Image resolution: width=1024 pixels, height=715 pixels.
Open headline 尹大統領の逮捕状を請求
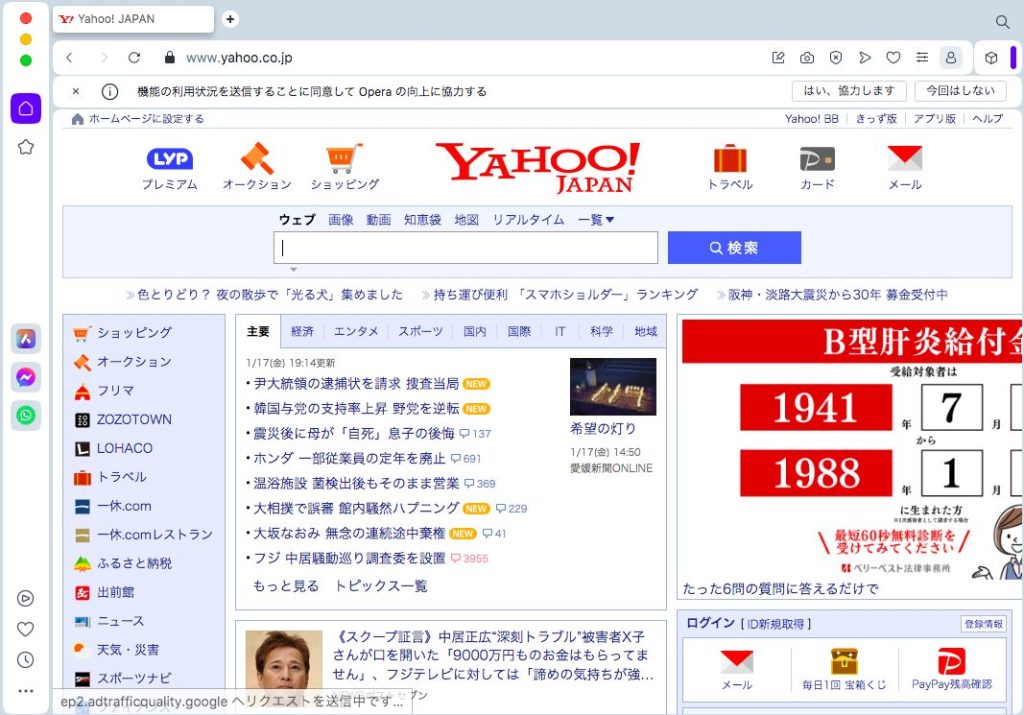pyautogui.click(x=356, y=384)
